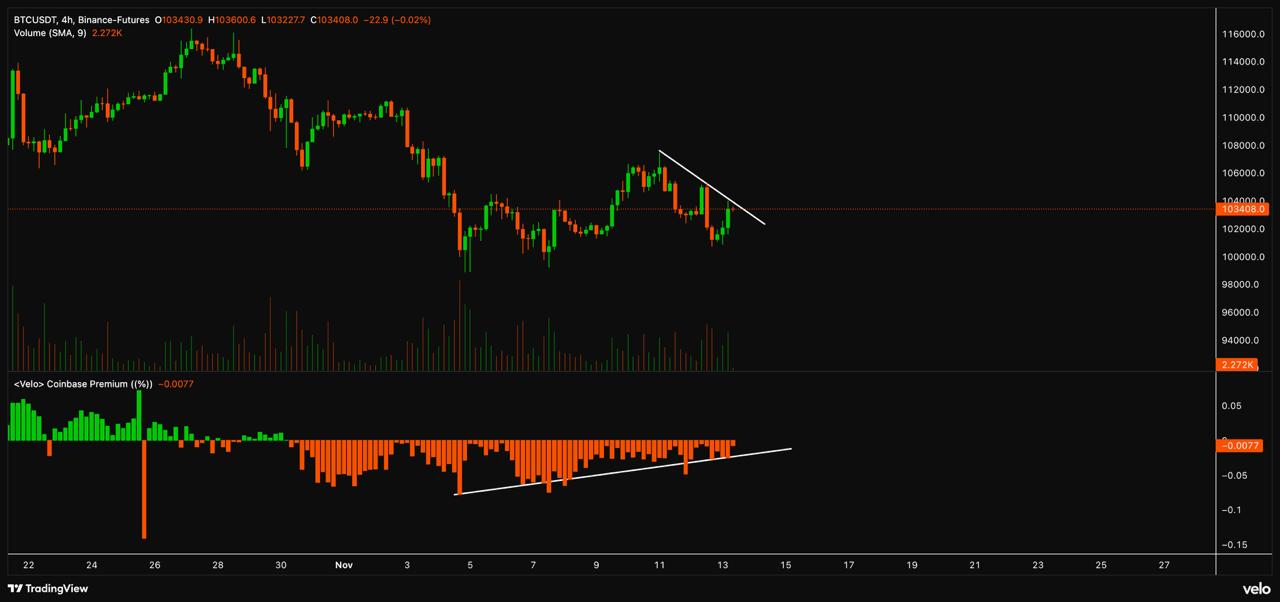Click the TradingView logo
Viewport: 1280px width, 602px height.
tap(48, 589)
